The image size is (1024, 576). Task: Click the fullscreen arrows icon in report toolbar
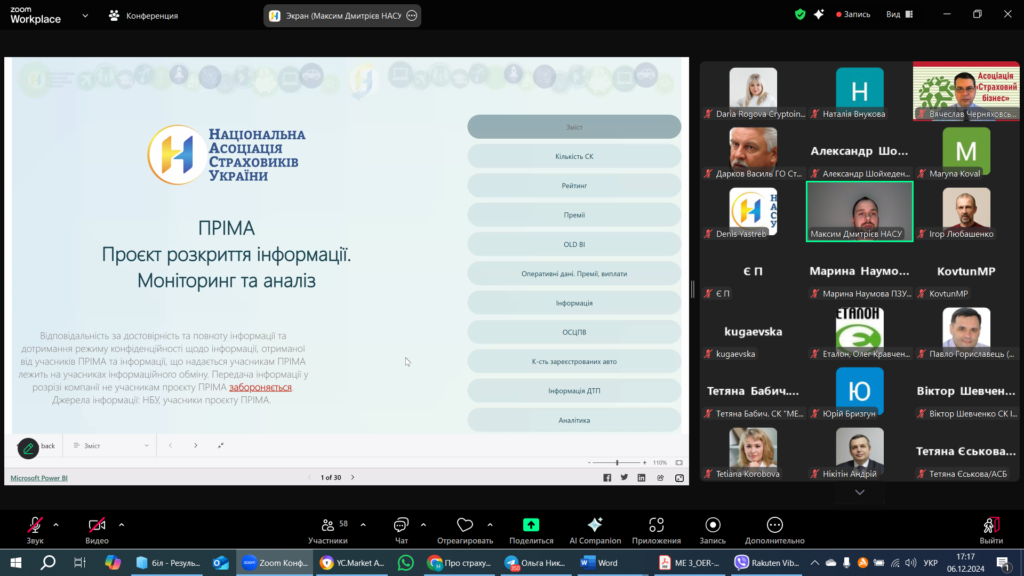coord(221,446)
